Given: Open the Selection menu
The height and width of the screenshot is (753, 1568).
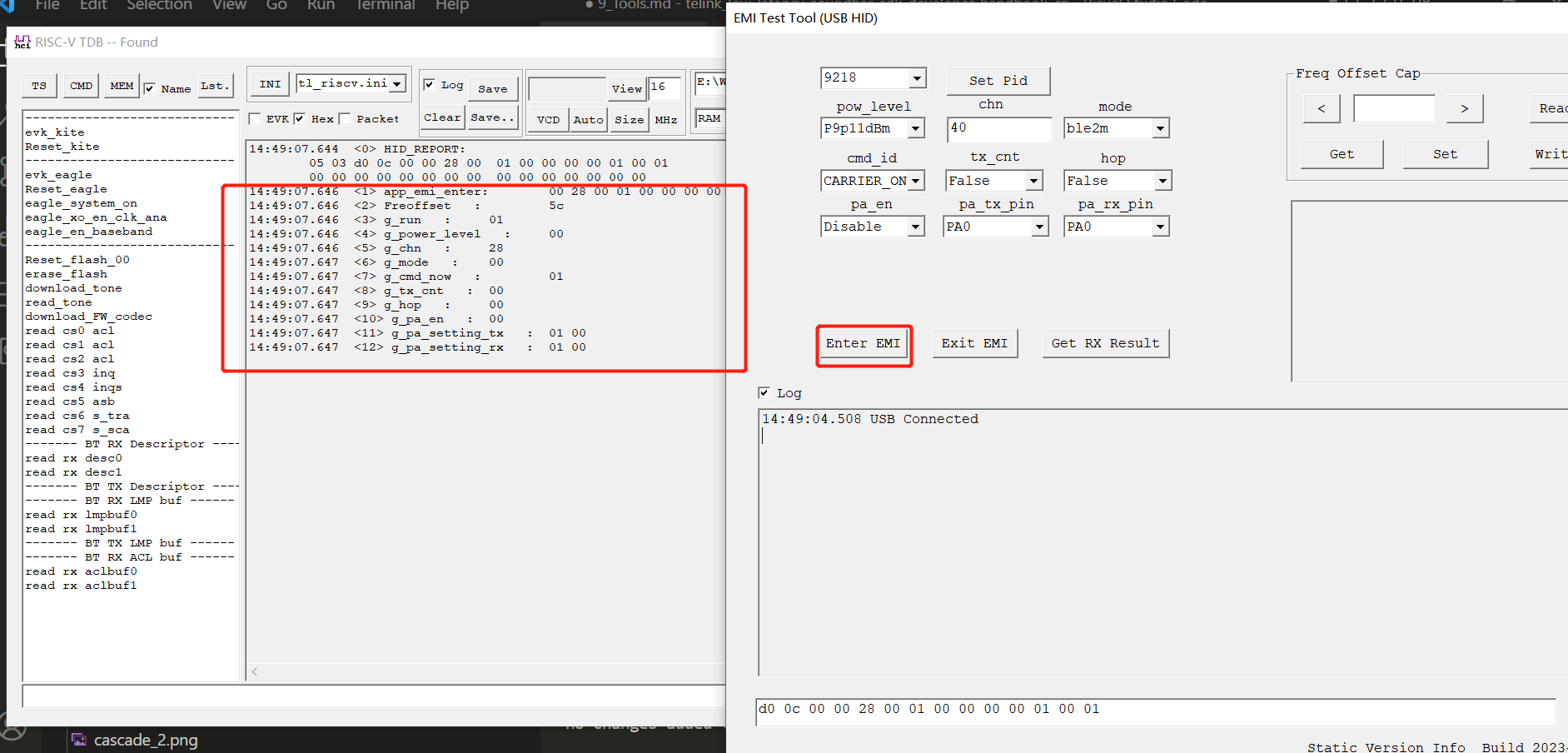Looking at the screenshot, I should 159,6.
